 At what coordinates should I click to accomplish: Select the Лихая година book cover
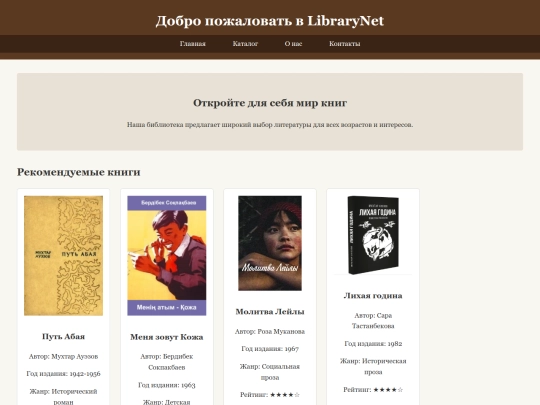[x=373, y=235]
